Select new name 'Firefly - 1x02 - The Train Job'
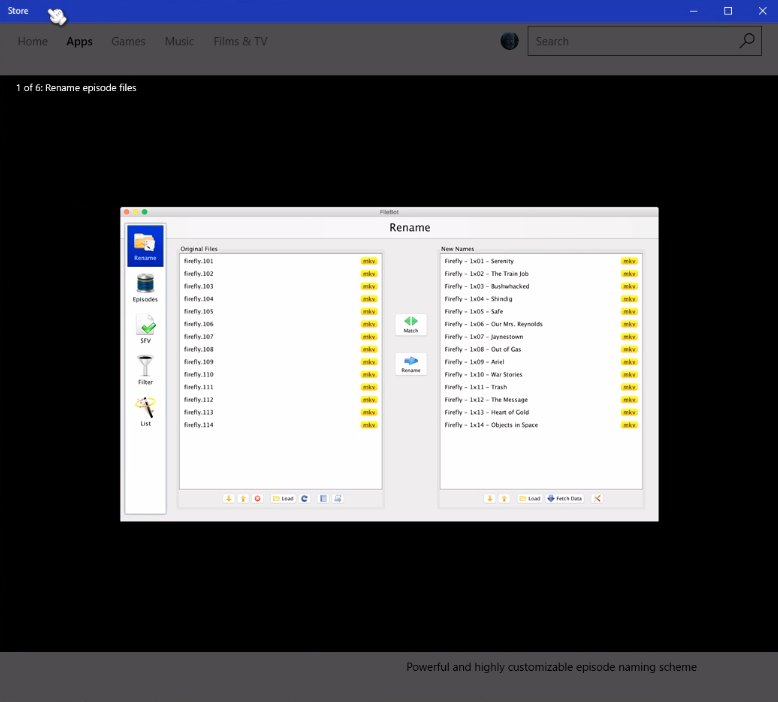778x702 pixels. [x=541, y=274]
